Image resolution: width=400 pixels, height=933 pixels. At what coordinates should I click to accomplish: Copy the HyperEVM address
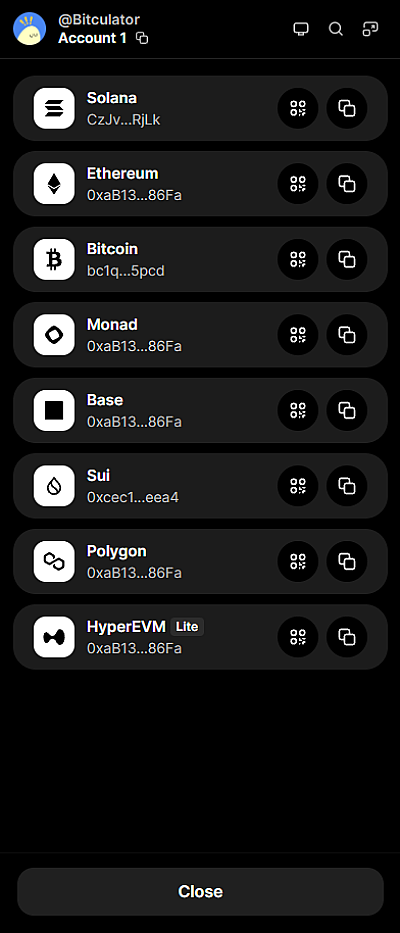tap(346, 637)
